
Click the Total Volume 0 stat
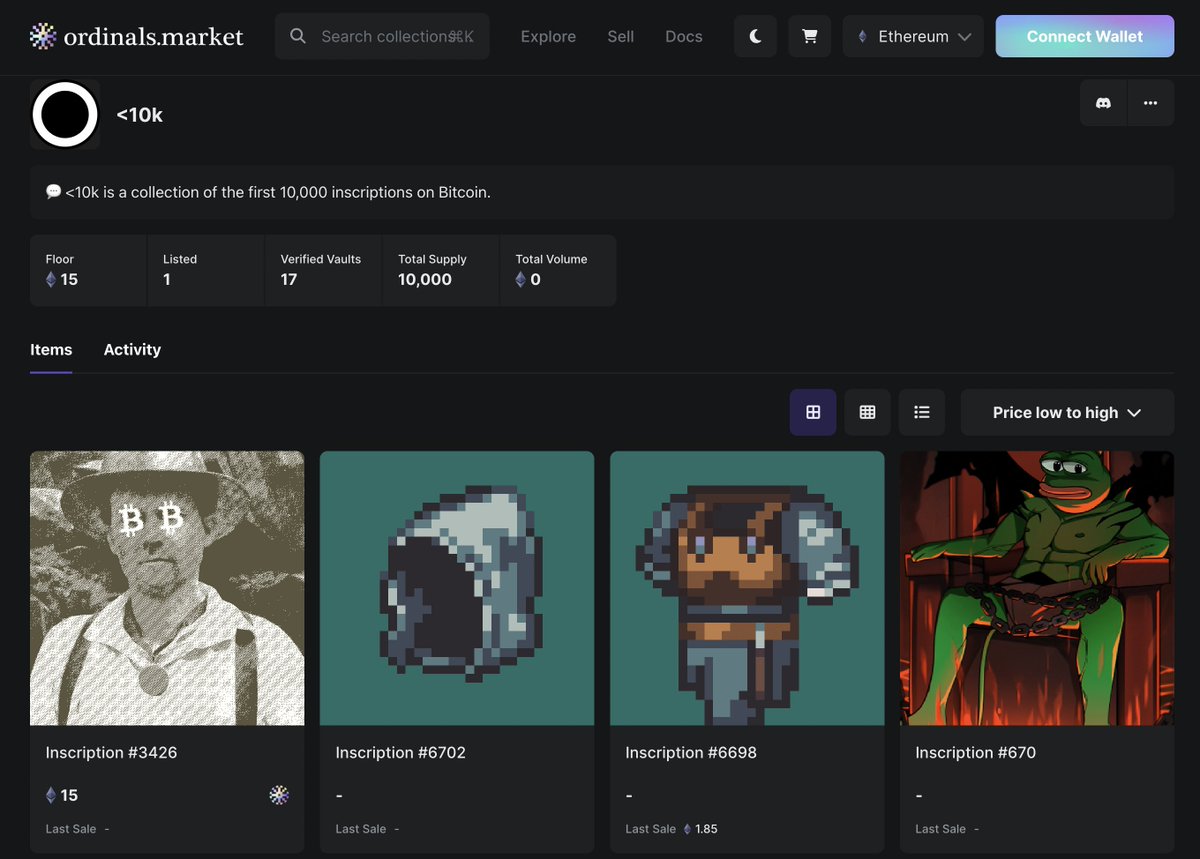pyautogui.click(x=558, y=270)
